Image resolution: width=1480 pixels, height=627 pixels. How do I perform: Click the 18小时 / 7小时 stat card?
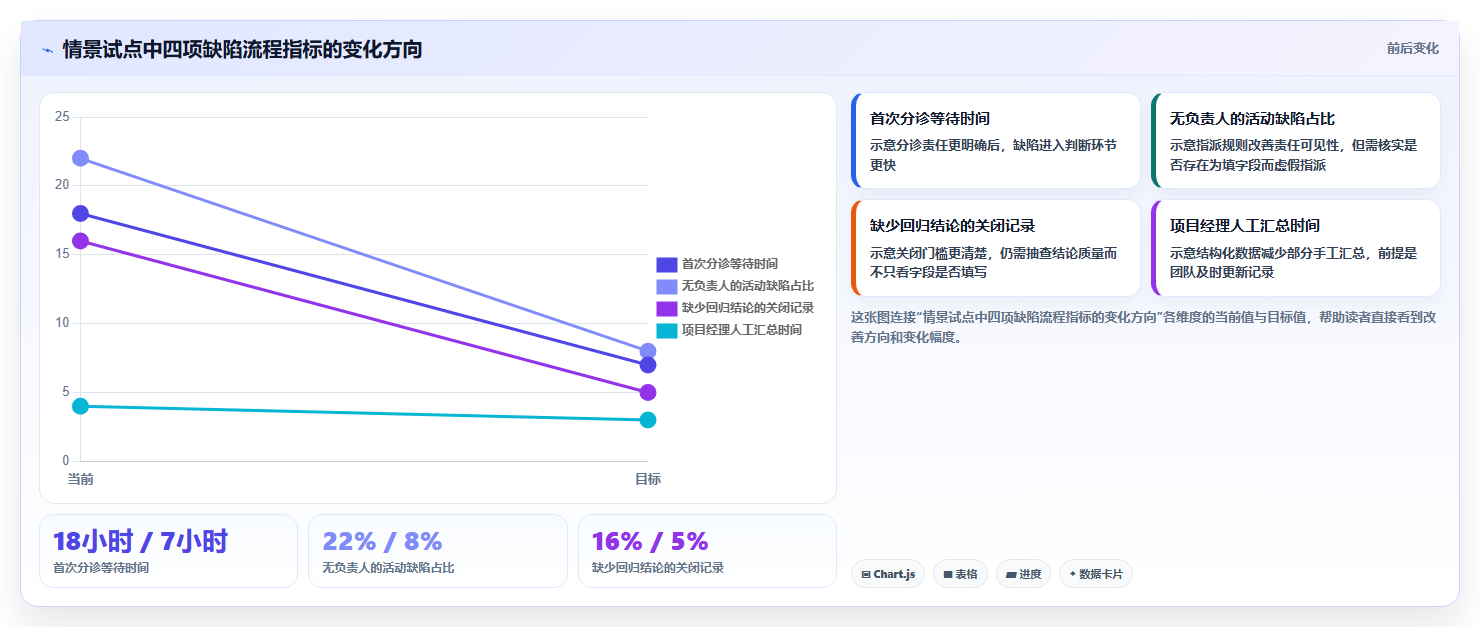(x=168, y=551)
